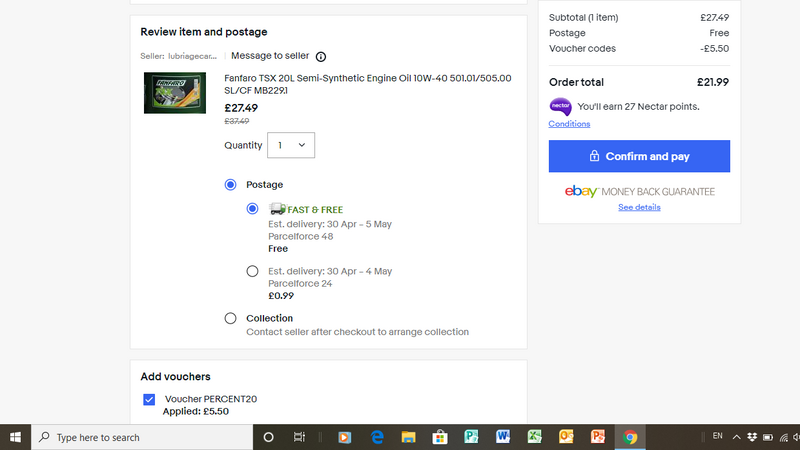The image size is (800, 450).
Task: Open See details for money back guarantee
Action: (x=639, y=207)
